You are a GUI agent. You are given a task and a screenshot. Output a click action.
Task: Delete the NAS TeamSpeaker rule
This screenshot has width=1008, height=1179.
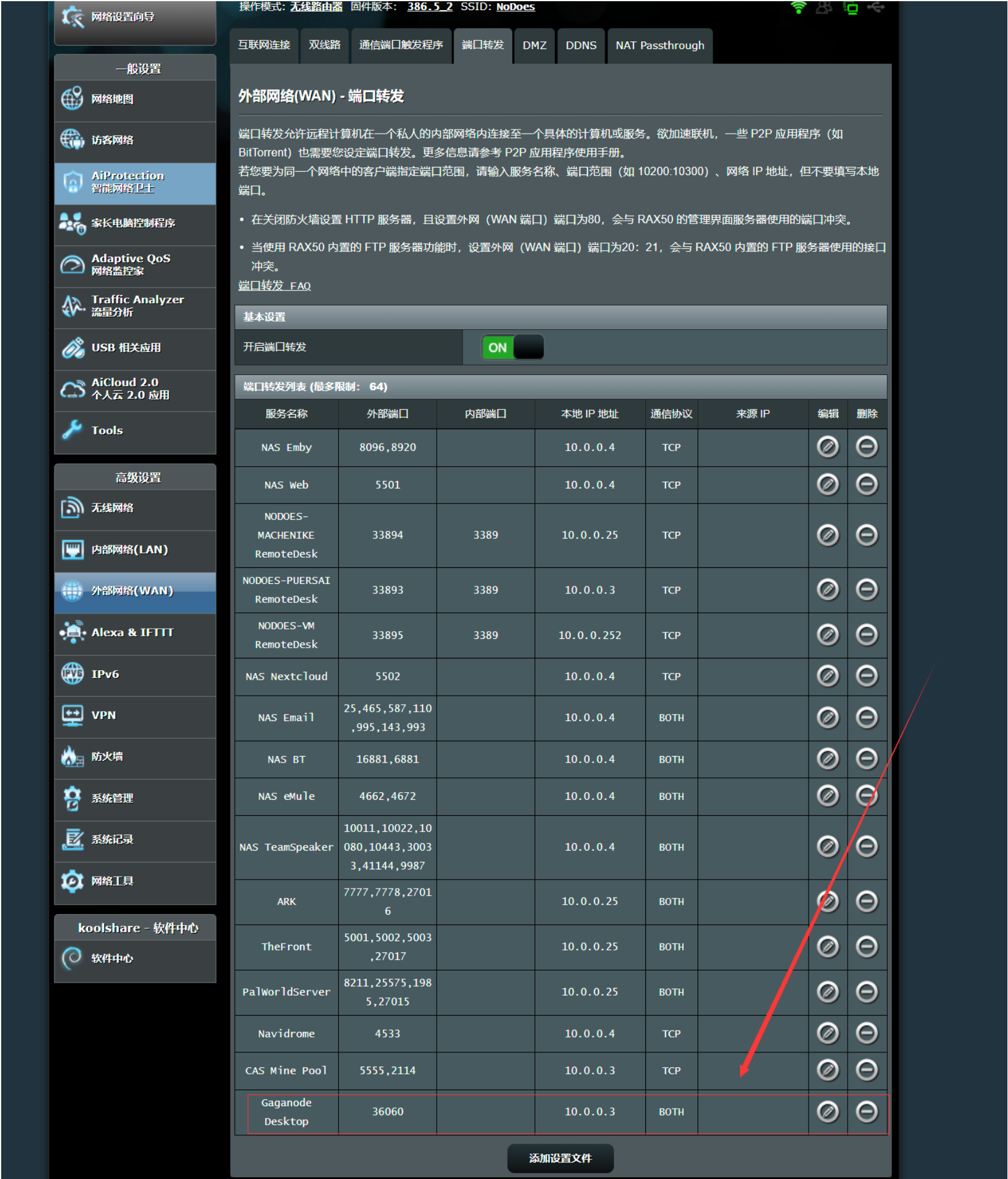pos(867,847)
